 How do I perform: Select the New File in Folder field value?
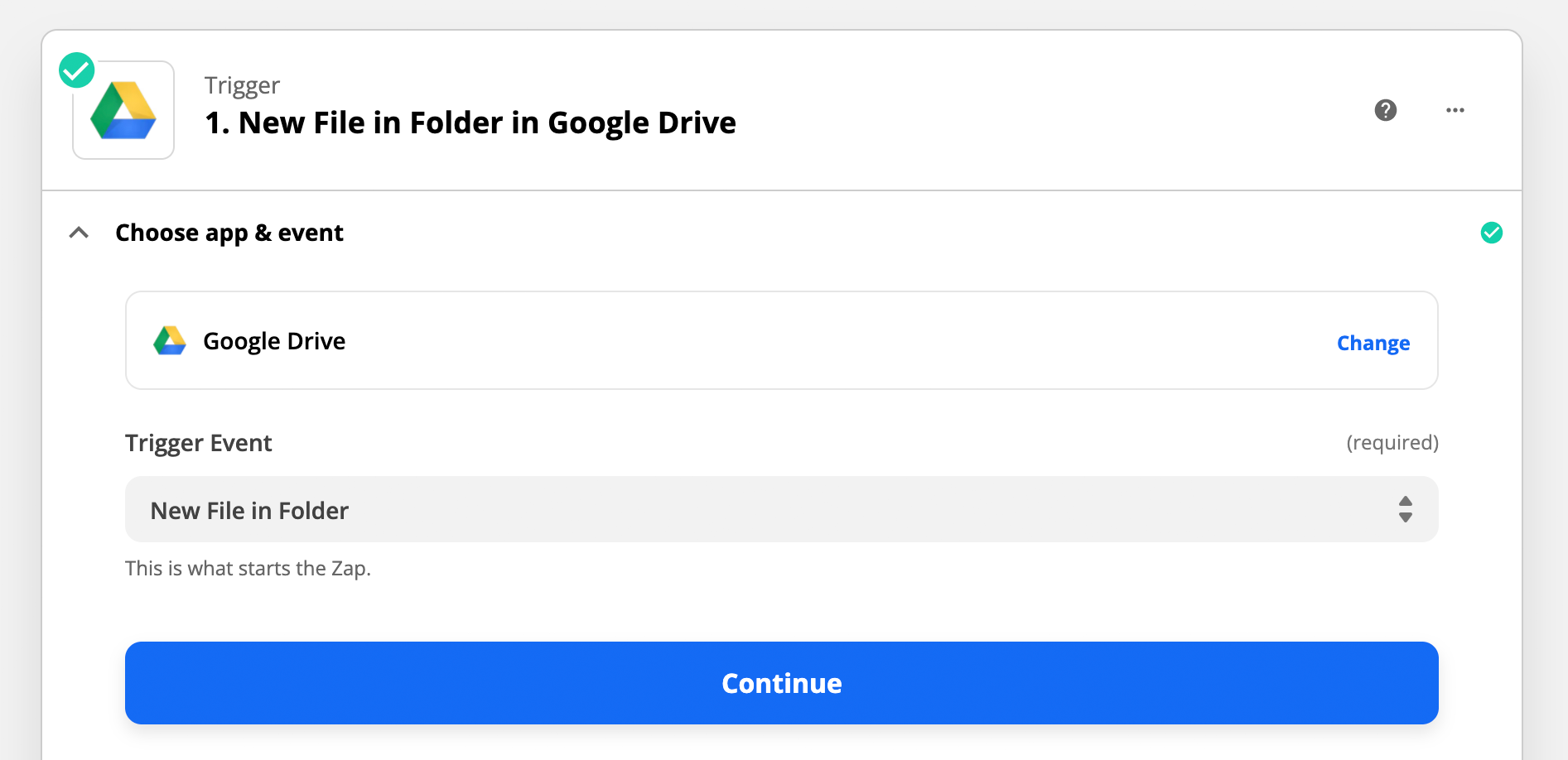click(248, 510)
